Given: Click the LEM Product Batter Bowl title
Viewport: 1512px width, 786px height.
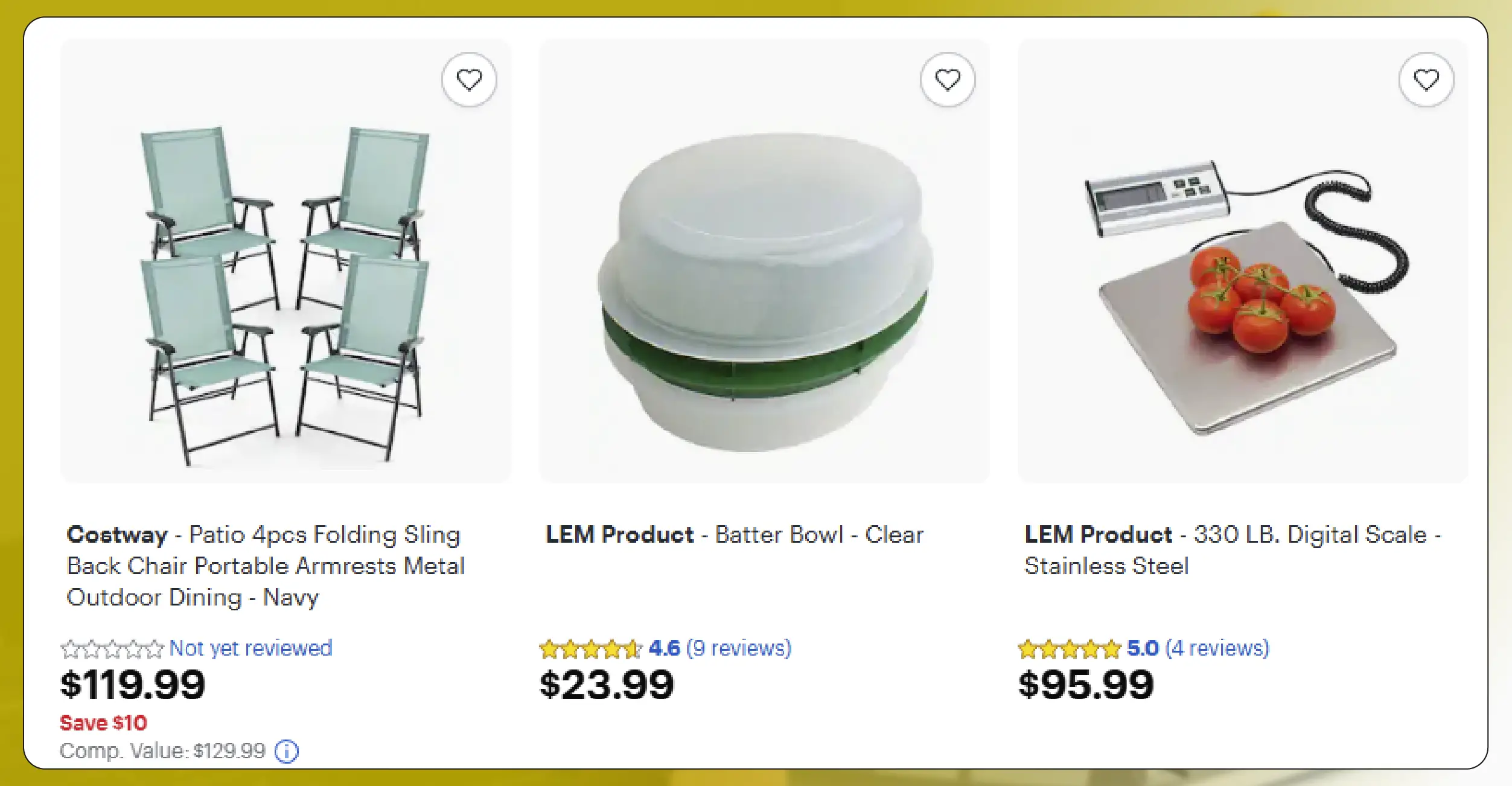Looking at the screenshot, I should pyautogui.click(x=734, y=535).
